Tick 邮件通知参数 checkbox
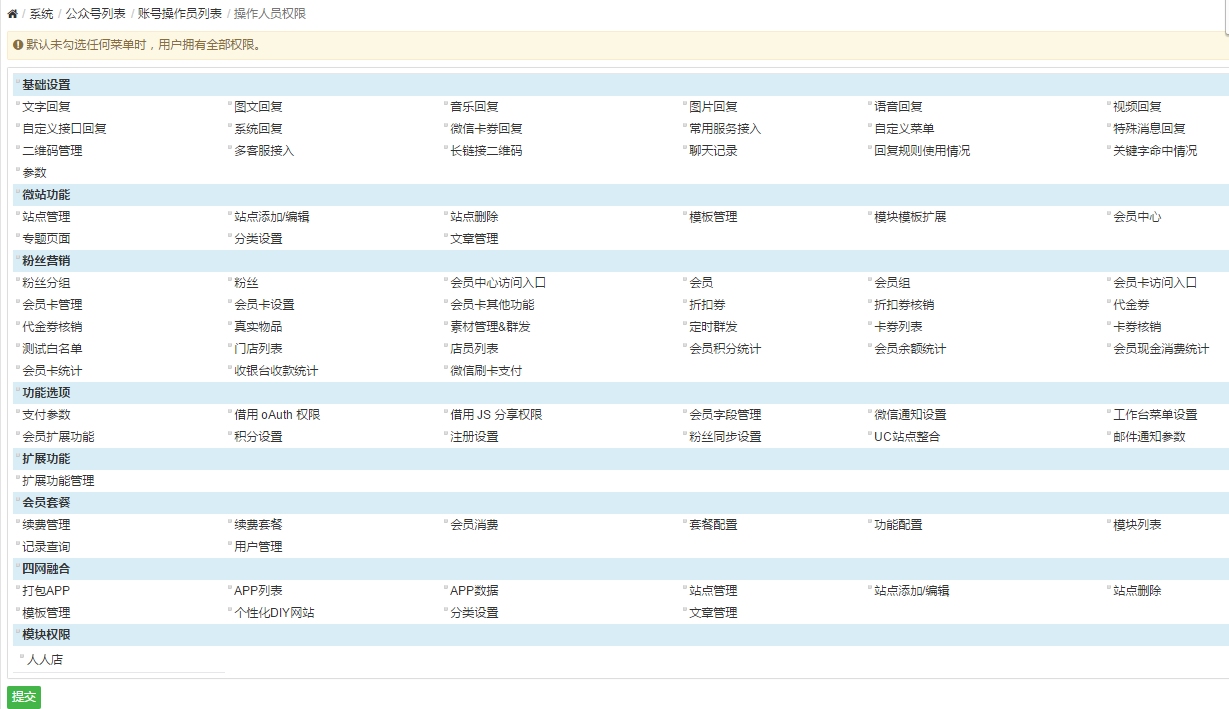This screenshot has width=1229, height=709. click(1108, 434)
